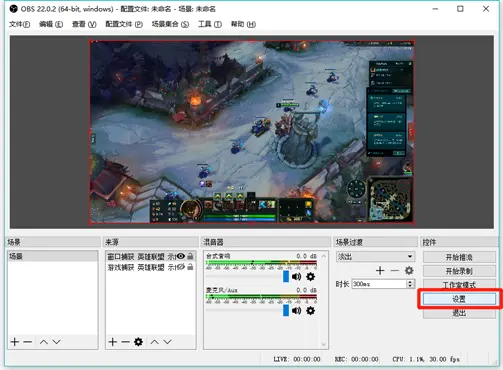Image resolution: width=503 pixels, height=370 pixels.
Task: Open source properties with the gear icon in the 来源 panel
Action: (x=138, y=342)
